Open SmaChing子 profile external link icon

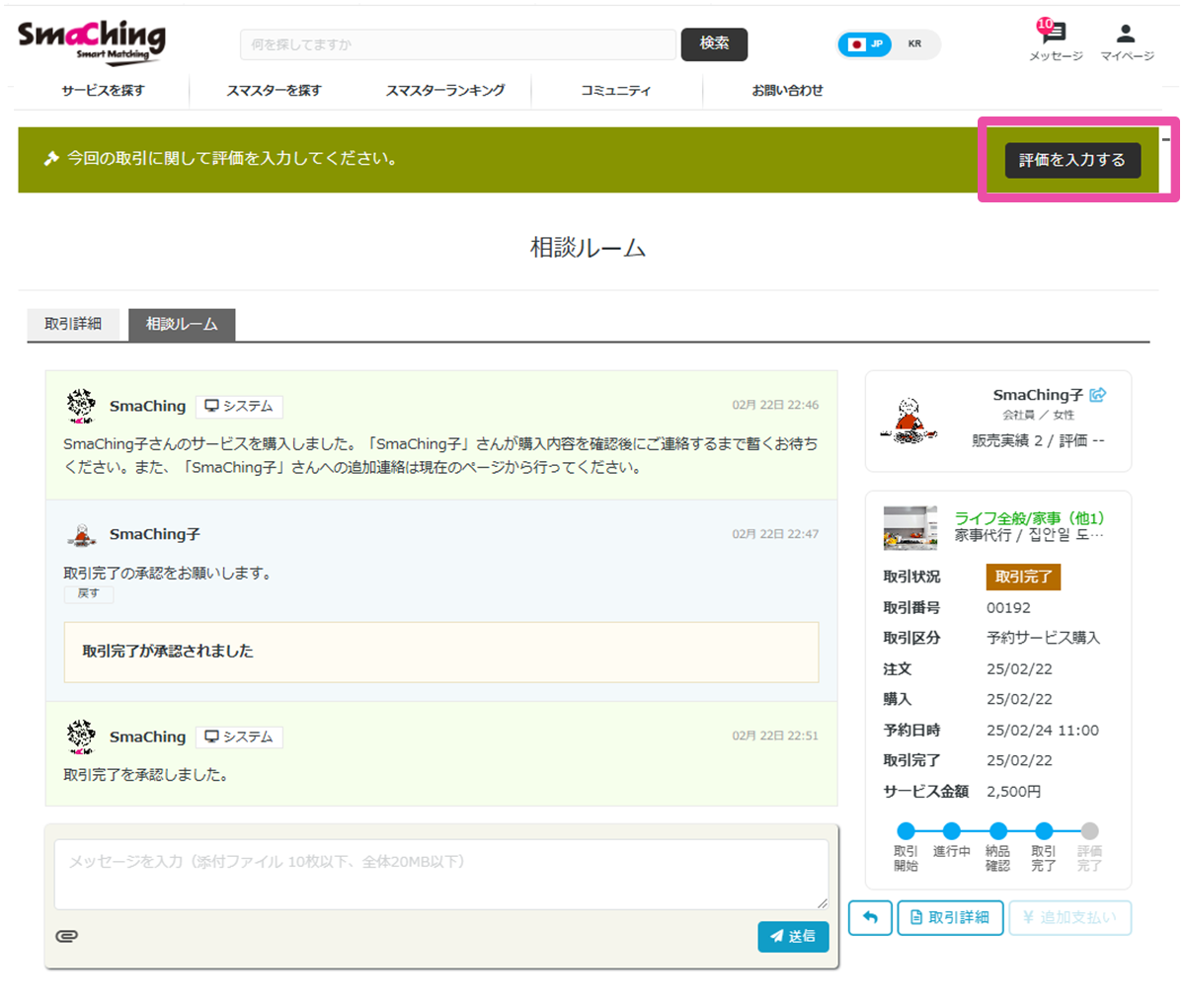1098,395
